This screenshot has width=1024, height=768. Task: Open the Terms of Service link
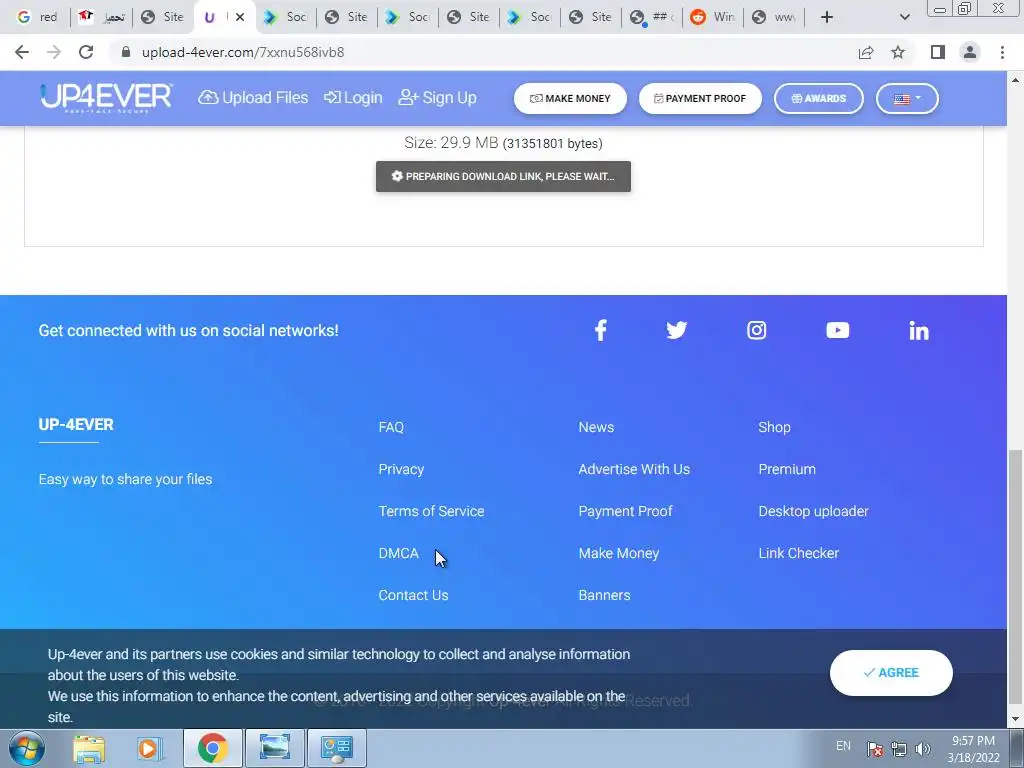click(431, 511)
